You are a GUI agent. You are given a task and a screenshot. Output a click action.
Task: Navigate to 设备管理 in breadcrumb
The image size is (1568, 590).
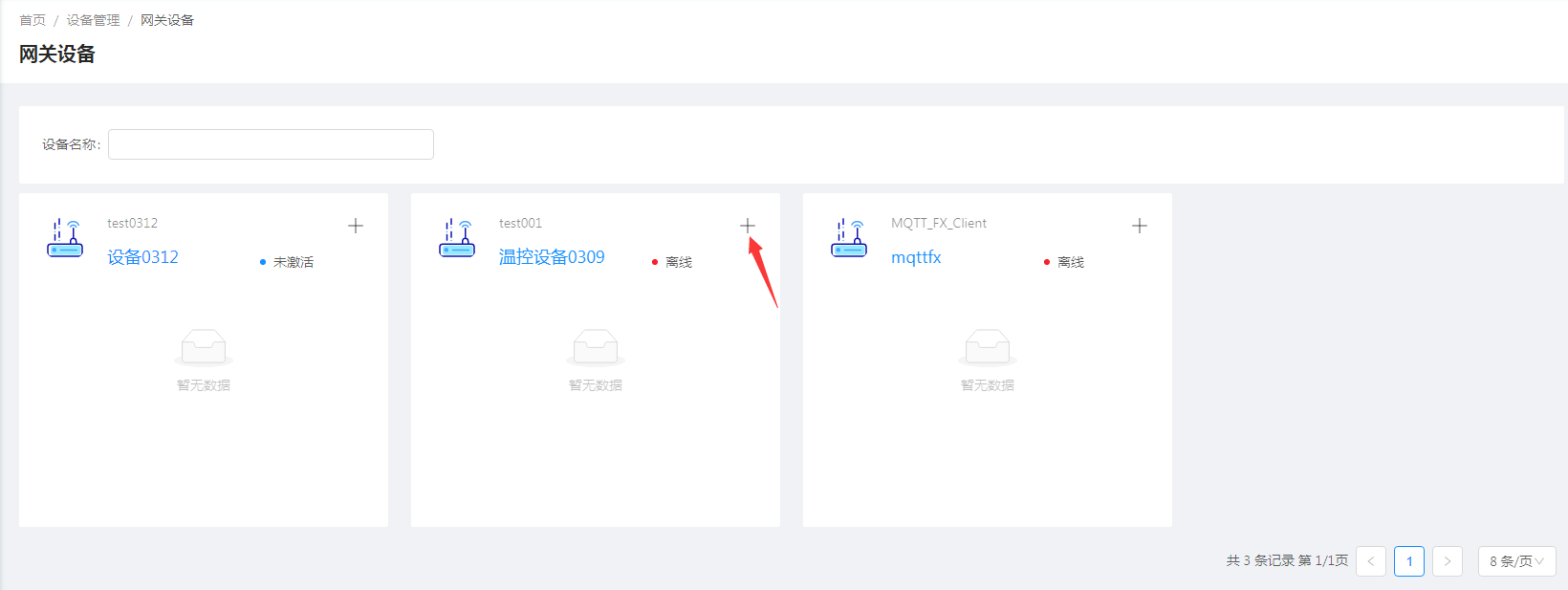click(93, 20)
